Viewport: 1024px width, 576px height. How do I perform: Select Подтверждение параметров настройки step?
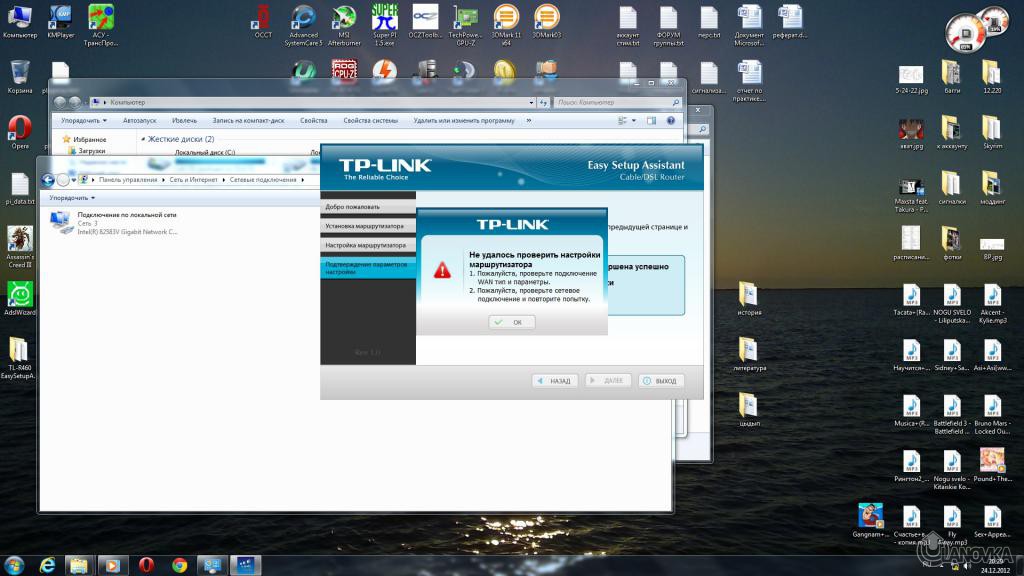pyautogui.click(x=368, y=268)
